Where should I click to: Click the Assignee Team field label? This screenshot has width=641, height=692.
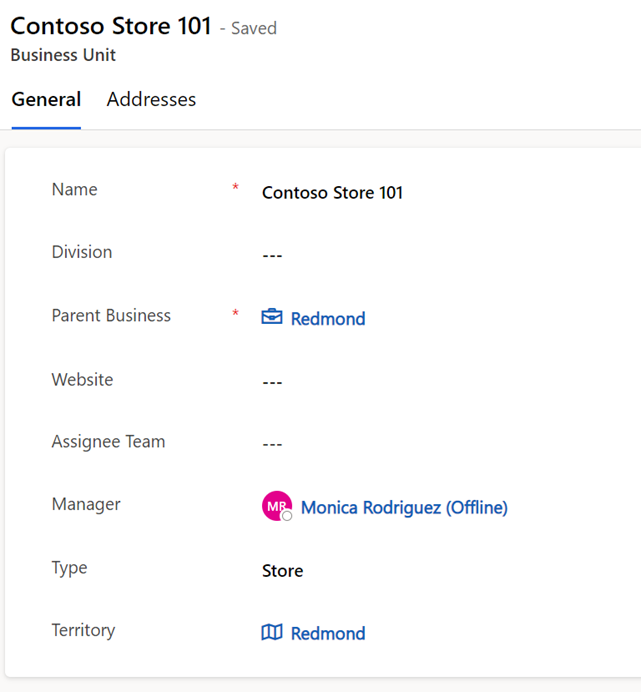(x=109, y=442)
